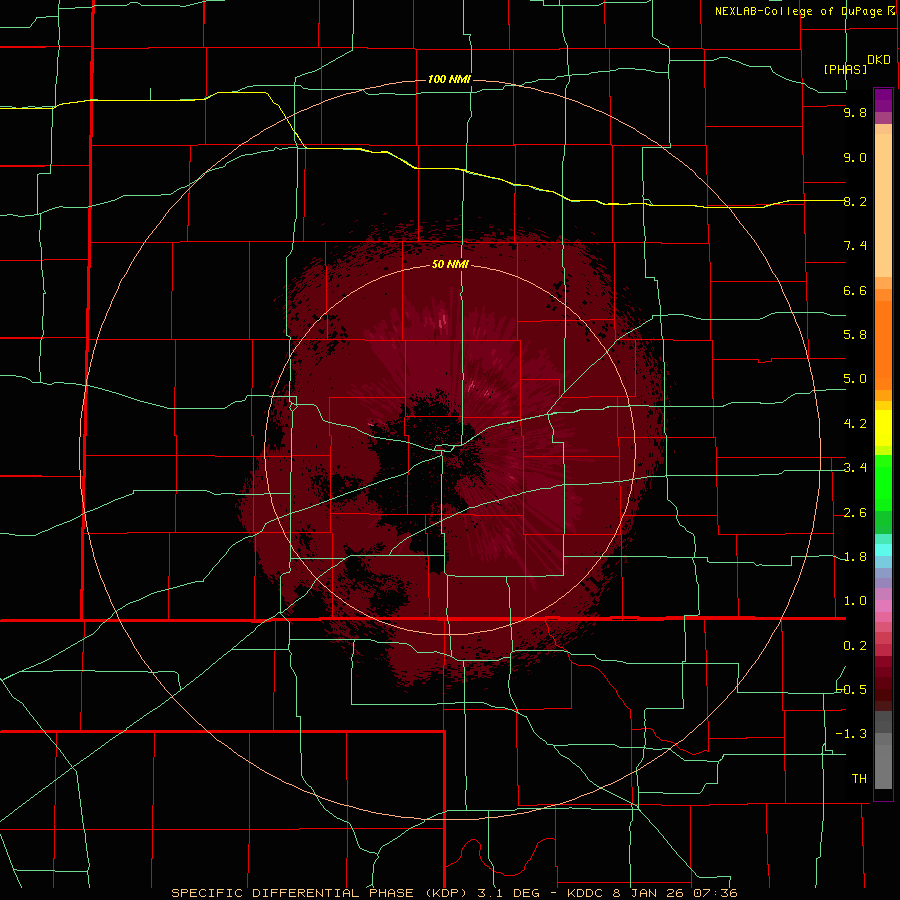Click the 0.2 value on the color scale

point(855,646)
